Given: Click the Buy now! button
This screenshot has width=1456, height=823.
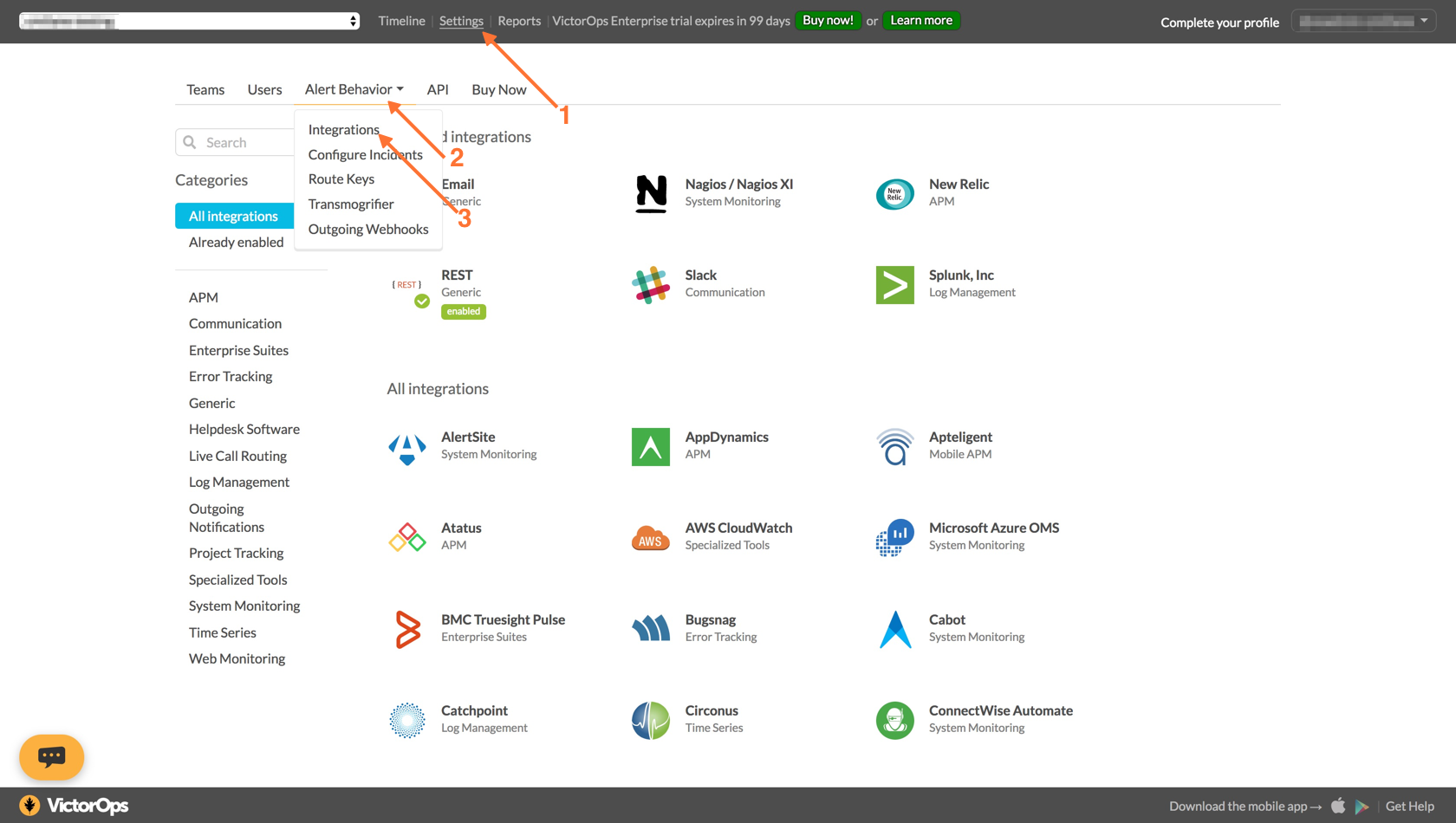Looking at the screenshot, I should pos(828,19).
